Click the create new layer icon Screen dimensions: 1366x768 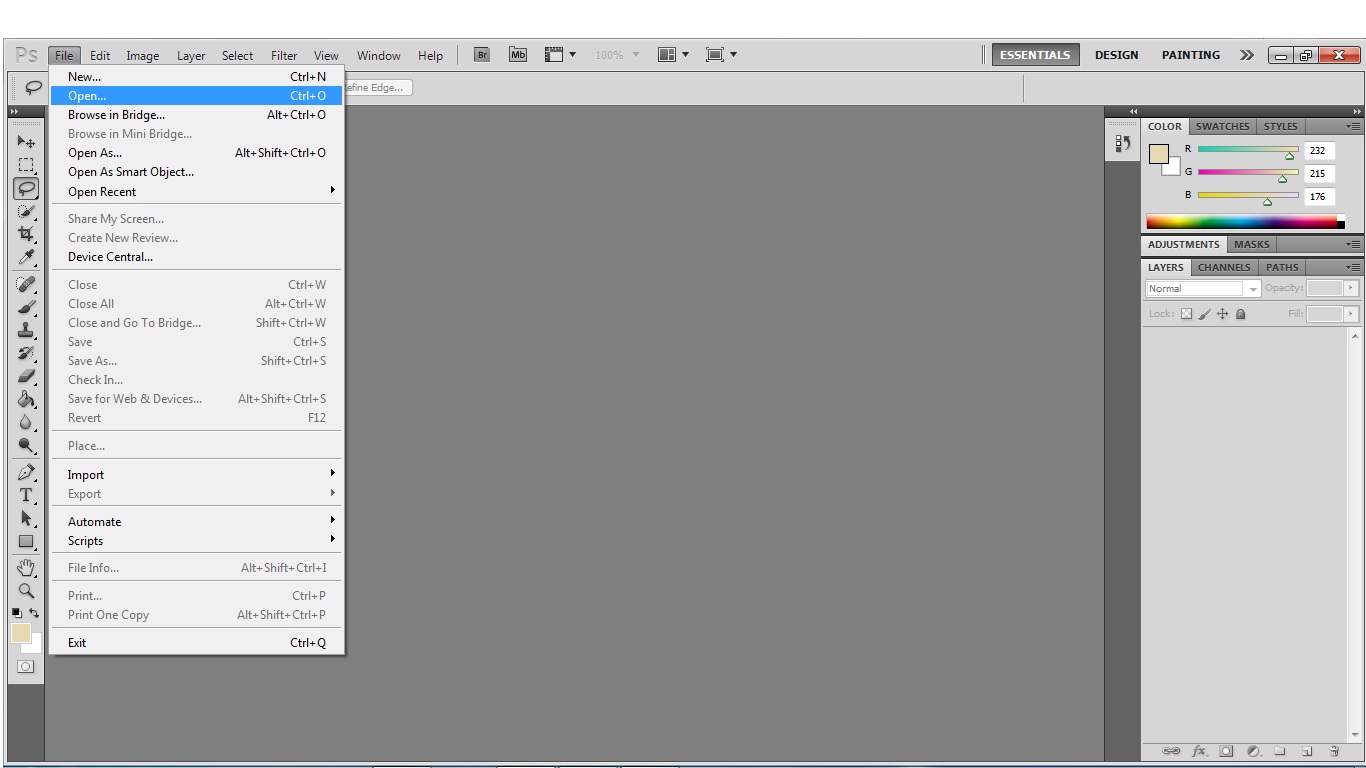coord(1307,751)
